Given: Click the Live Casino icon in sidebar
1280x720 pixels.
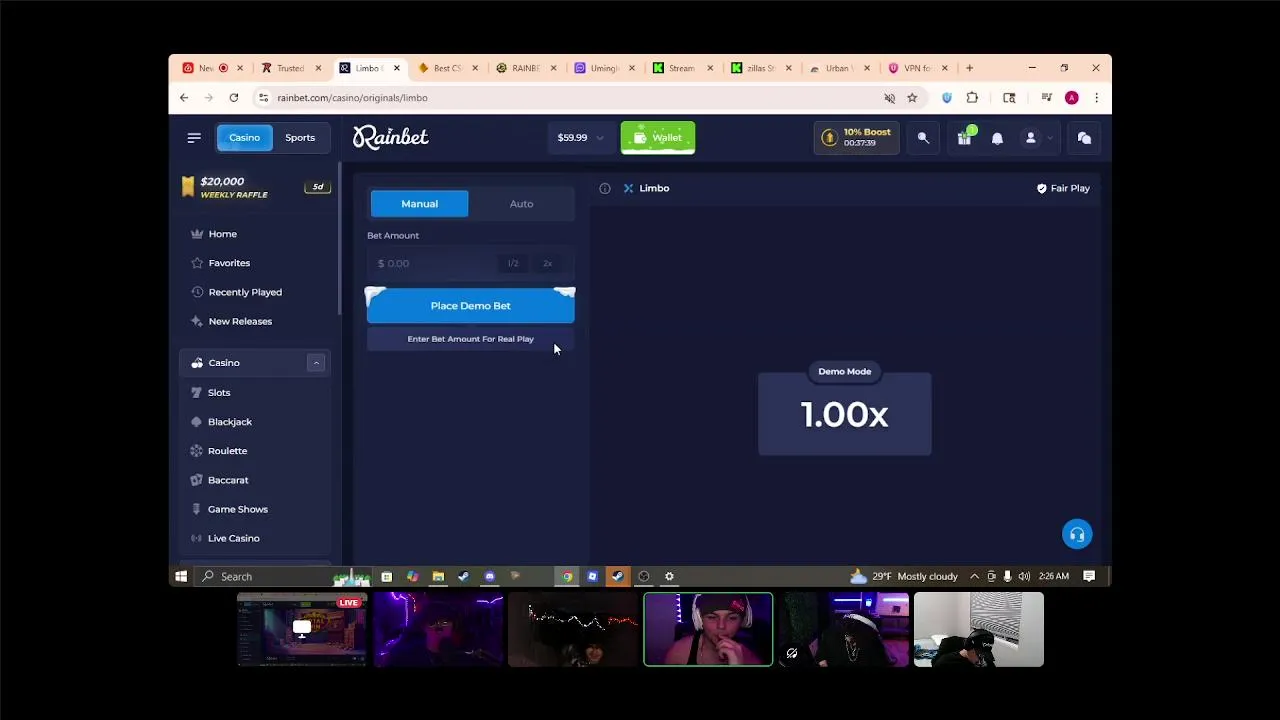Looking at the screenshot, I should (197, 538).
